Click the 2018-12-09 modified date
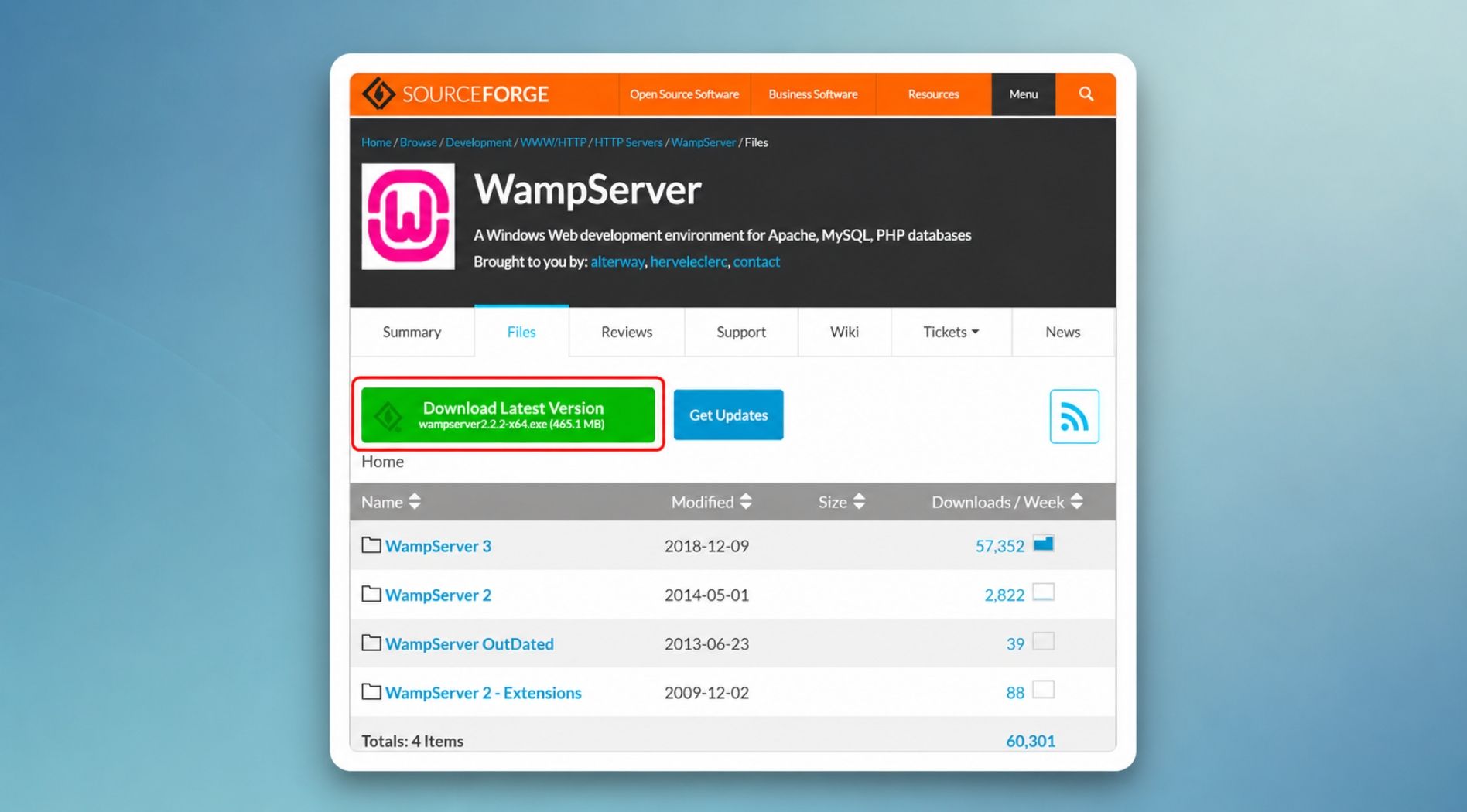Image resolution: width=1467 pixels, height=812 pixels. coord(706,546)
